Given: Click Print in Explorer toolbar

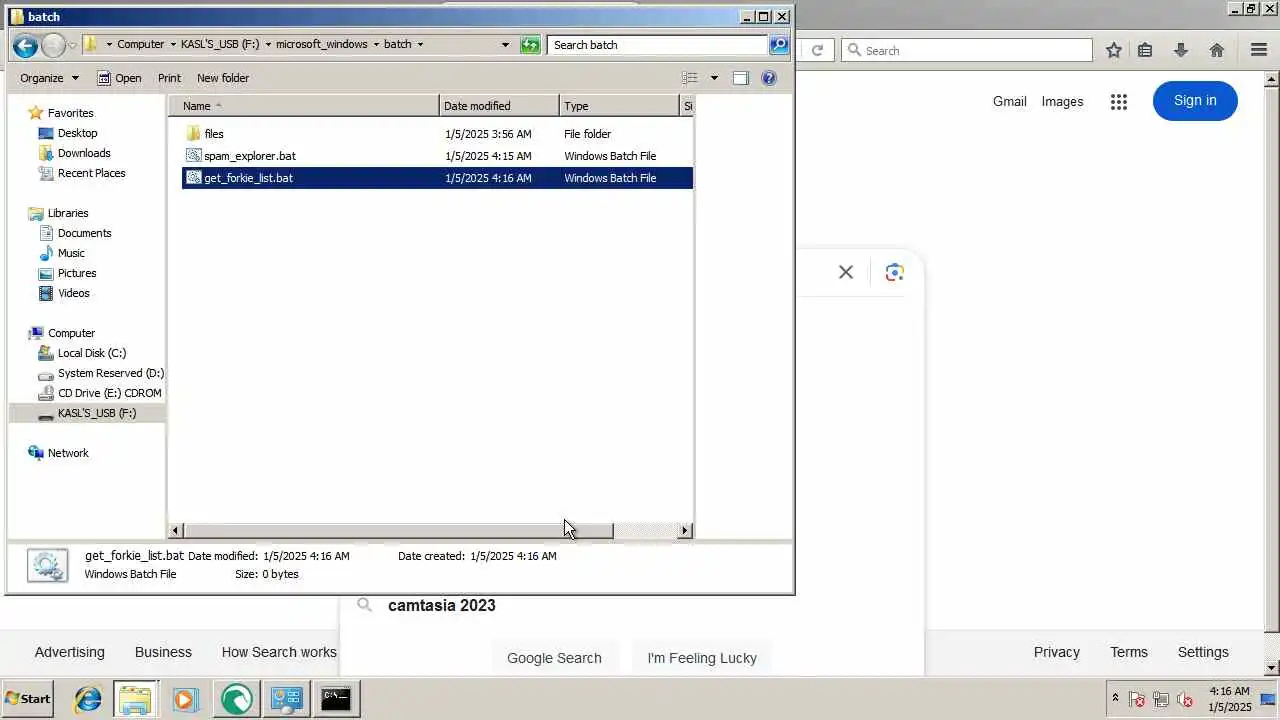Looking at the screenshot, I should coord(169,78).
